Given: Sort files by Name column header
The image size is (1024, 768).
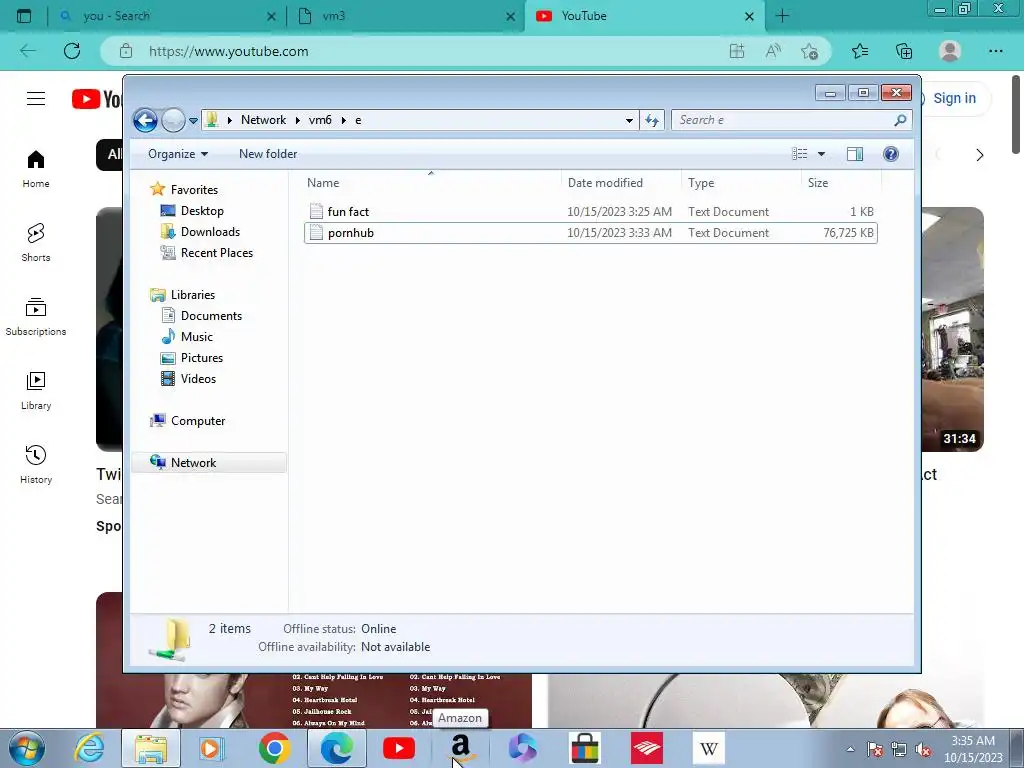Looking at the screenshot, I should 431,183.
